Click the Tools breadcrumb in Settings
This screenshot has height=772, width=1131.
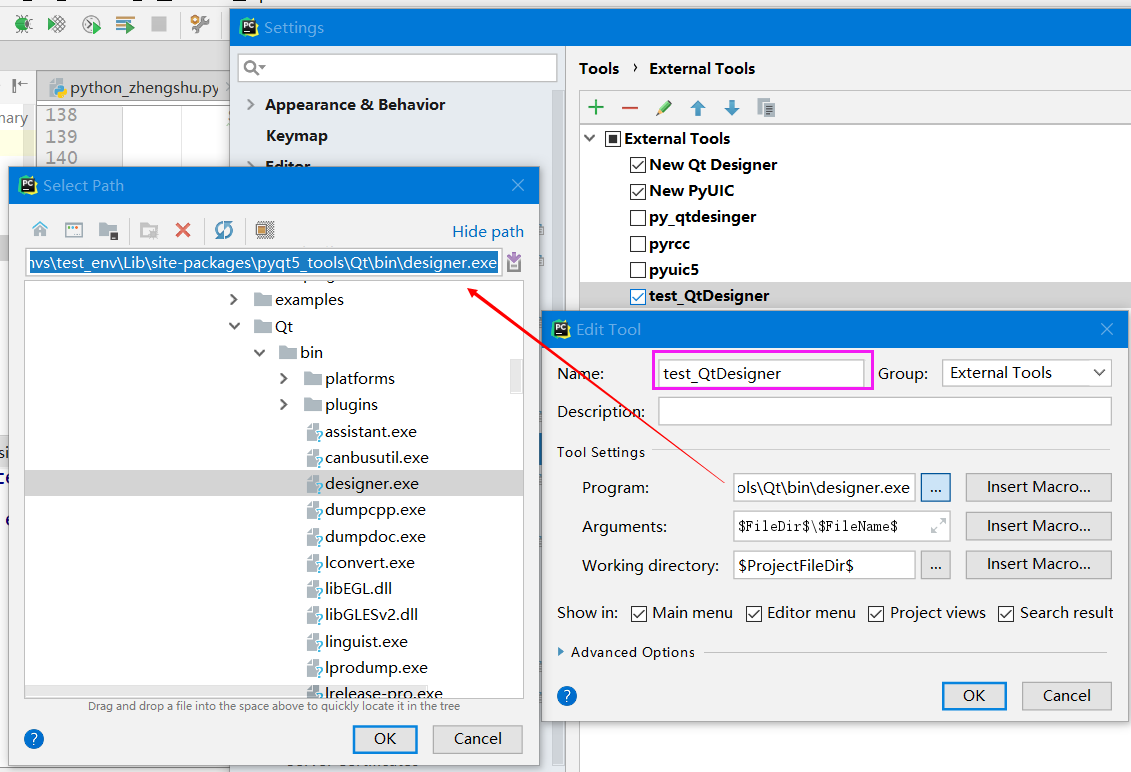599,69
